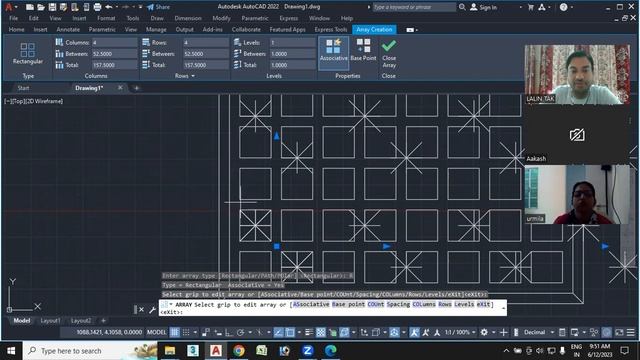Open the AutoCAD application menu logo

[9, 7]
